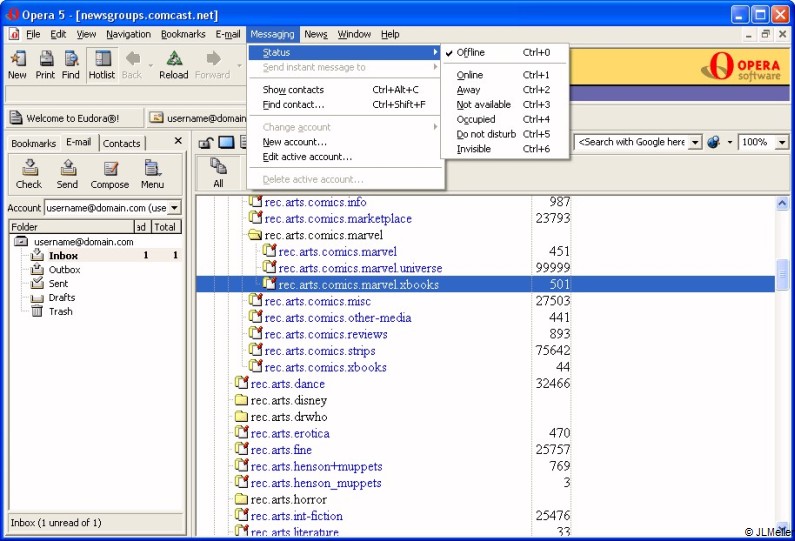Switch to Bookmarks hotlist tab
Viewport: 795px width, 541px height.
(33, 143)
